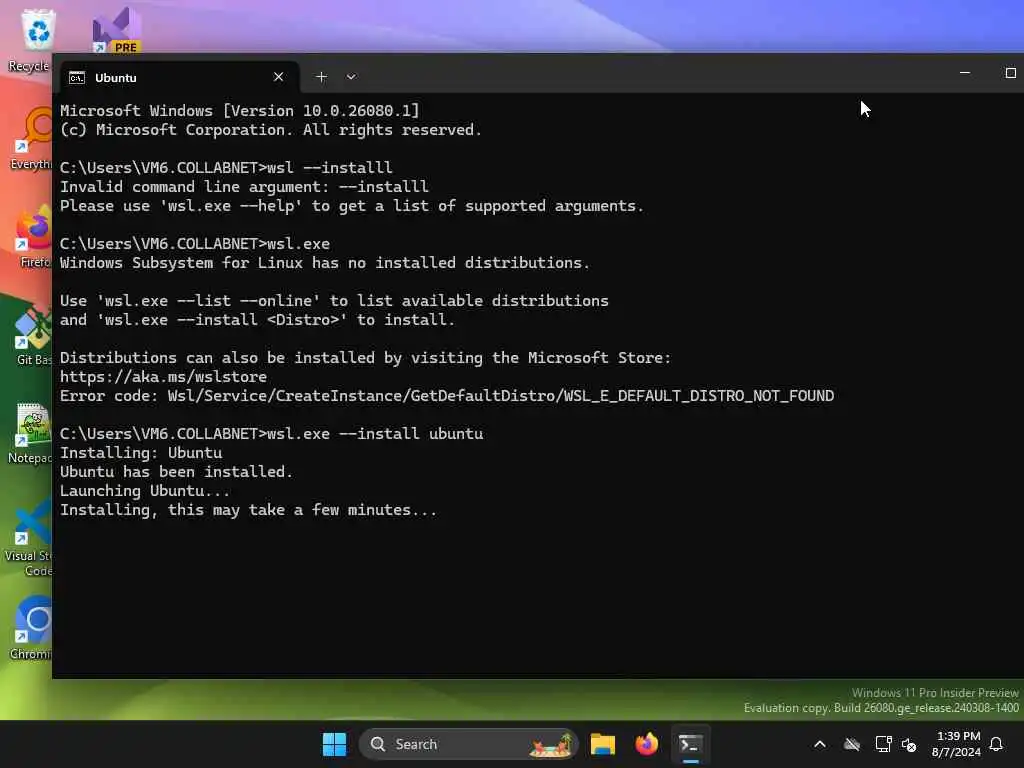1024x768 pixels.
Task: Open Notepad++ desktop shortcut
Action: click(30, 432)
